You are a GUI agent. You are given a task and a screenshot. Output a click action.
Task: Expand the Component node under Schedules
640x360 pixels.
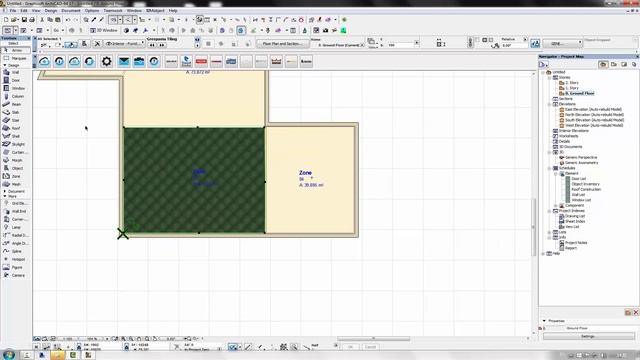556,206
